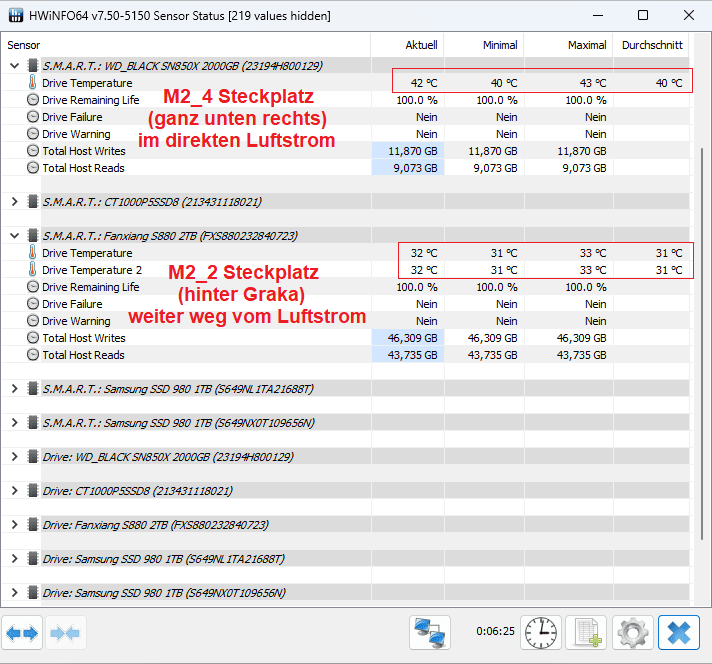Expand S.M.A.R.T. Samsung SSD 980 S649NX0T109656N
The height and width of the screenshot is (664, 712).
click(x=15, y=423)
